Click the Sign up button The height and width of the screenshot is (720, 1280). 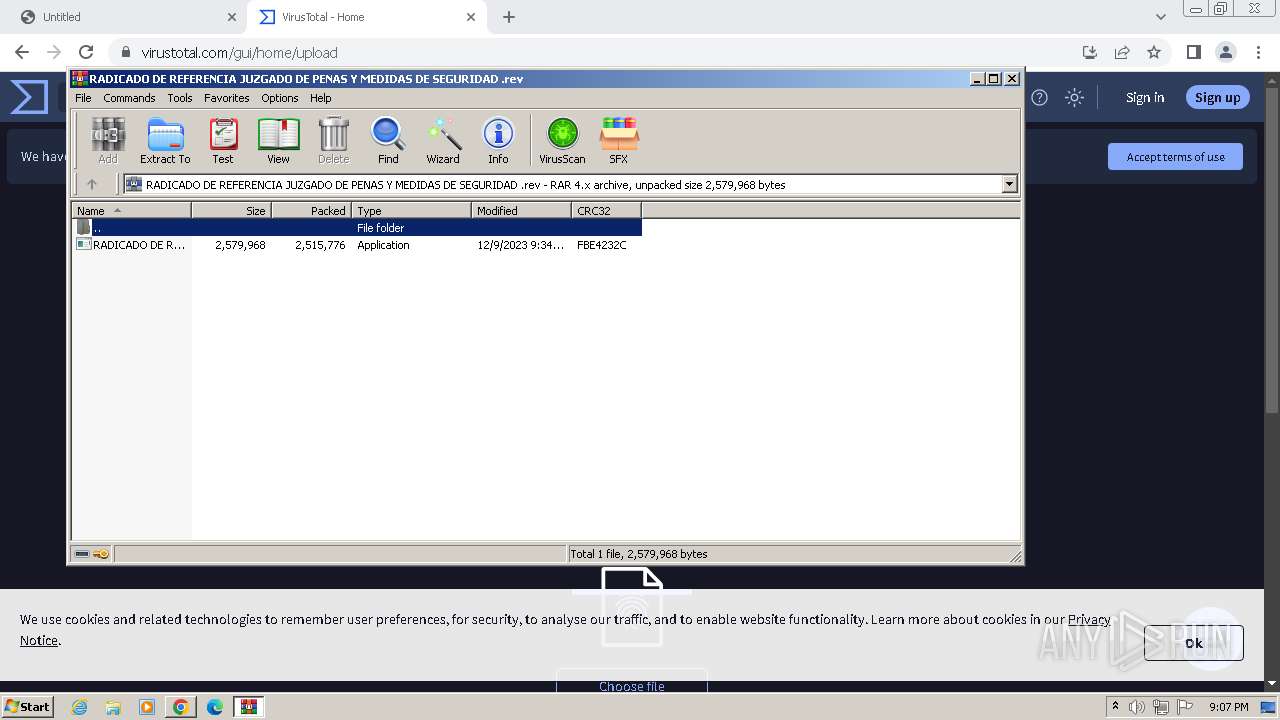coord(1217,97)
